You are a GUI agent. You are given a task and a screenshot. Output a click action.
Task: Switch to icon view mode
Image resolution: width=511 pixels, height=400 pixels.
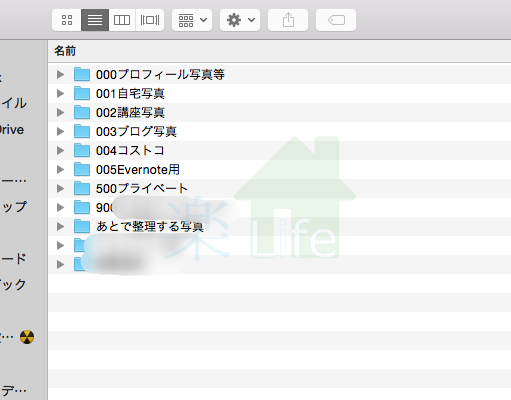pyautogui.click(x=67, y=20)
